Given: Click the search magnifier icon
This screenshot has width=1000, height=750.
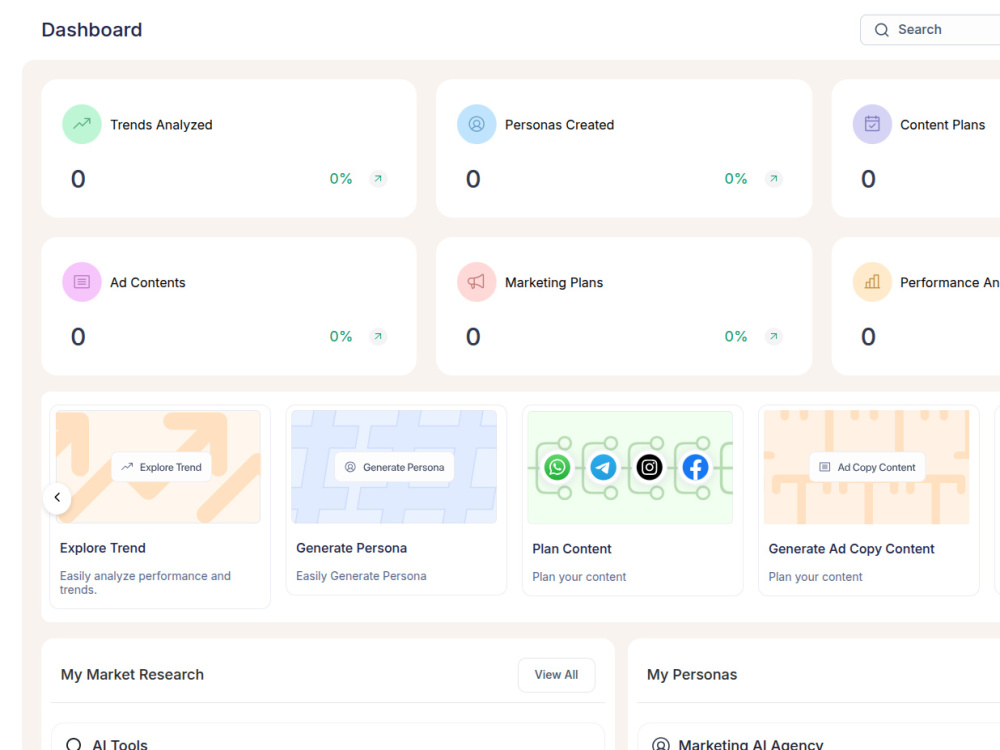Looking at the screenshot, I should [x=881, y=30].
